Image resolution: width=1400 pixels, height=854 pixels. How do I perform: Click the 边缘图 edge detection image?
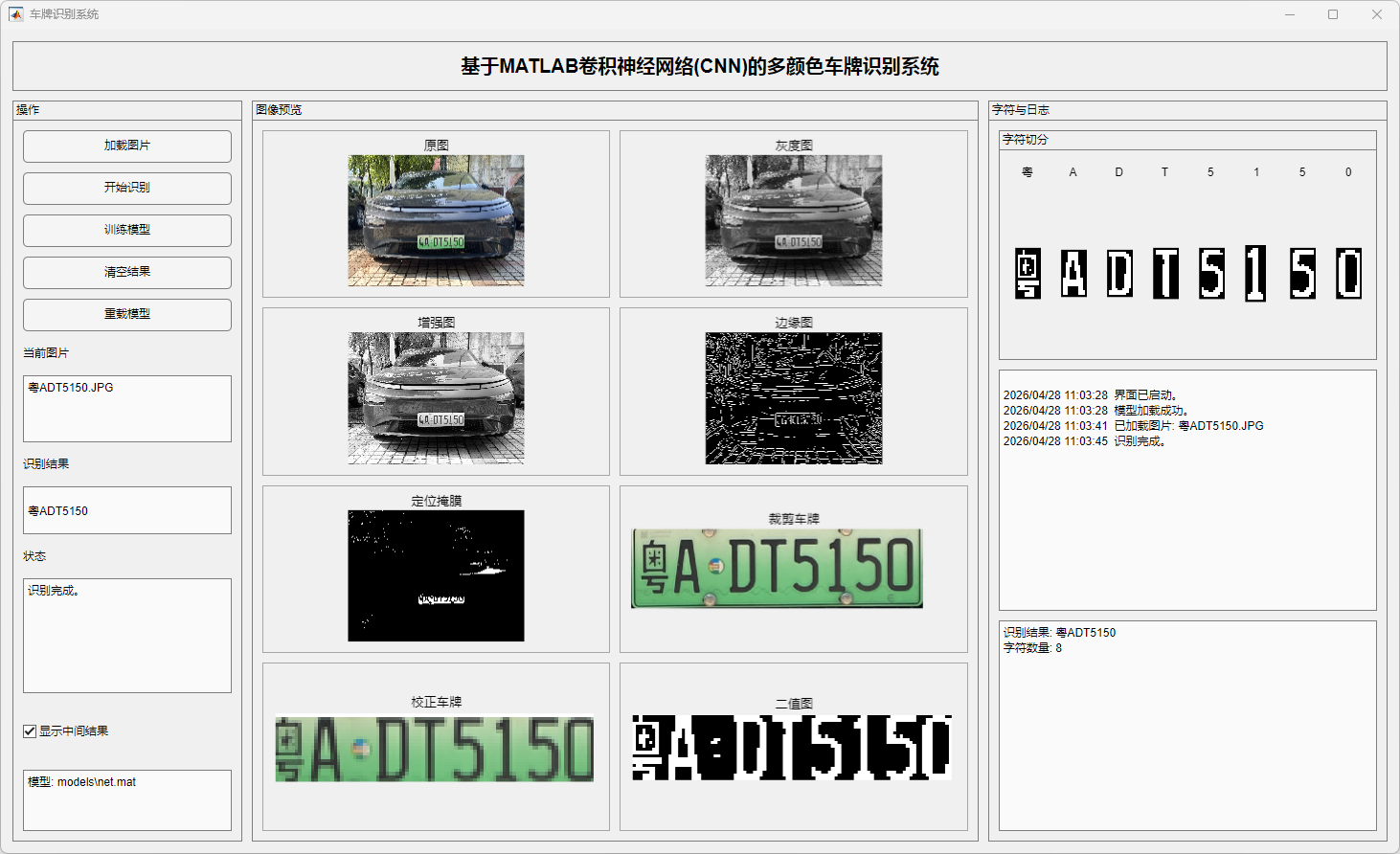pos(794,398)
